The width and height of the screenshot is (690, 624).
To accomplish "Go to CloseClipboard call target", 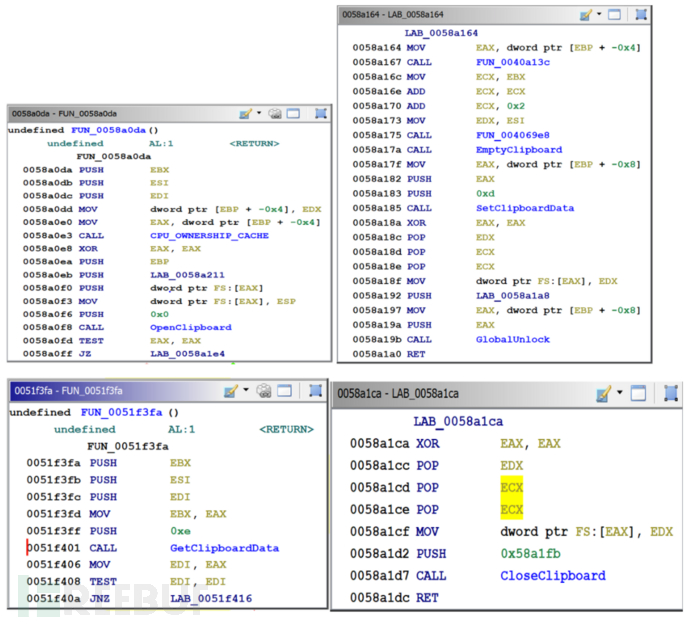I will [x=552, y=575].
